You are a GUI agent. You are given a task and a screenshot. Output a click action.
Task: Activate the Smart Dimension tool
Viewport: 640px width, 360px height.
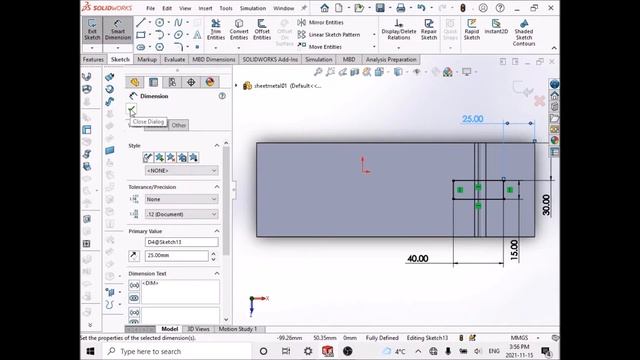point(118,30)
